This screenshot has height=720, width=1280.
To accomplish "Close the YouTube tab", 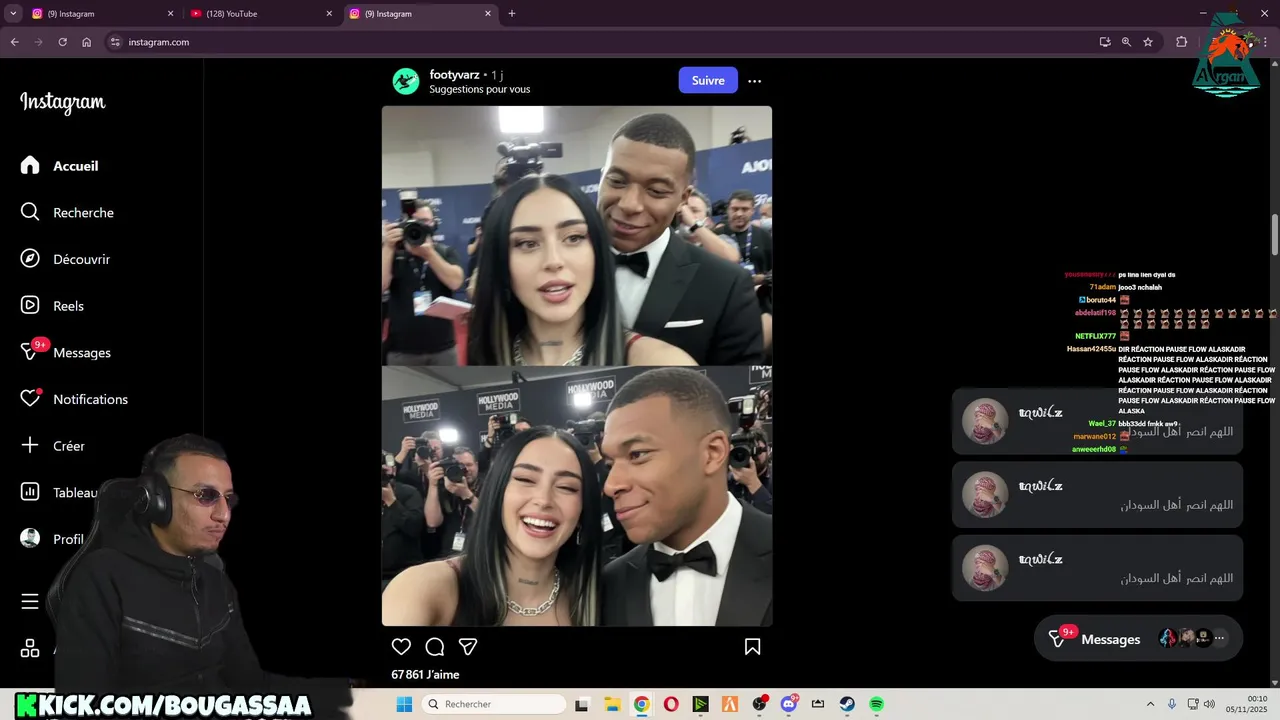I will (329, 14).
